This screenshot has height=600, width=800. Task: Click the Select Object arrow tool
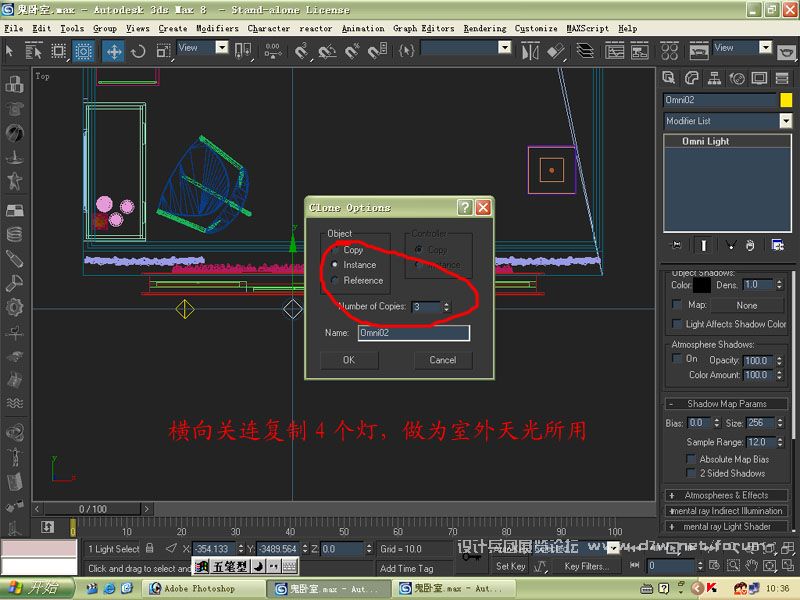point(10,51)
